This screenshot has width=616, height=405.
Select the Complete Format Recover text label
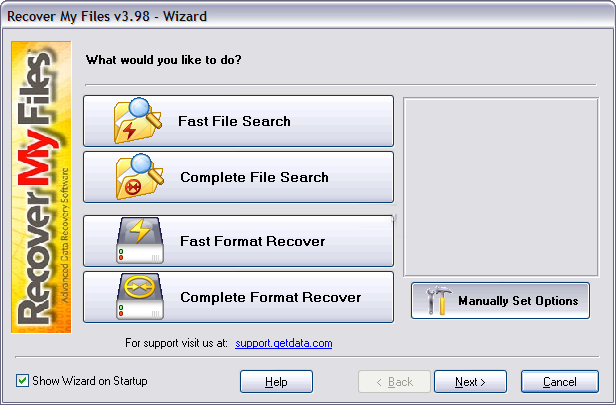[x=270, y=297]
